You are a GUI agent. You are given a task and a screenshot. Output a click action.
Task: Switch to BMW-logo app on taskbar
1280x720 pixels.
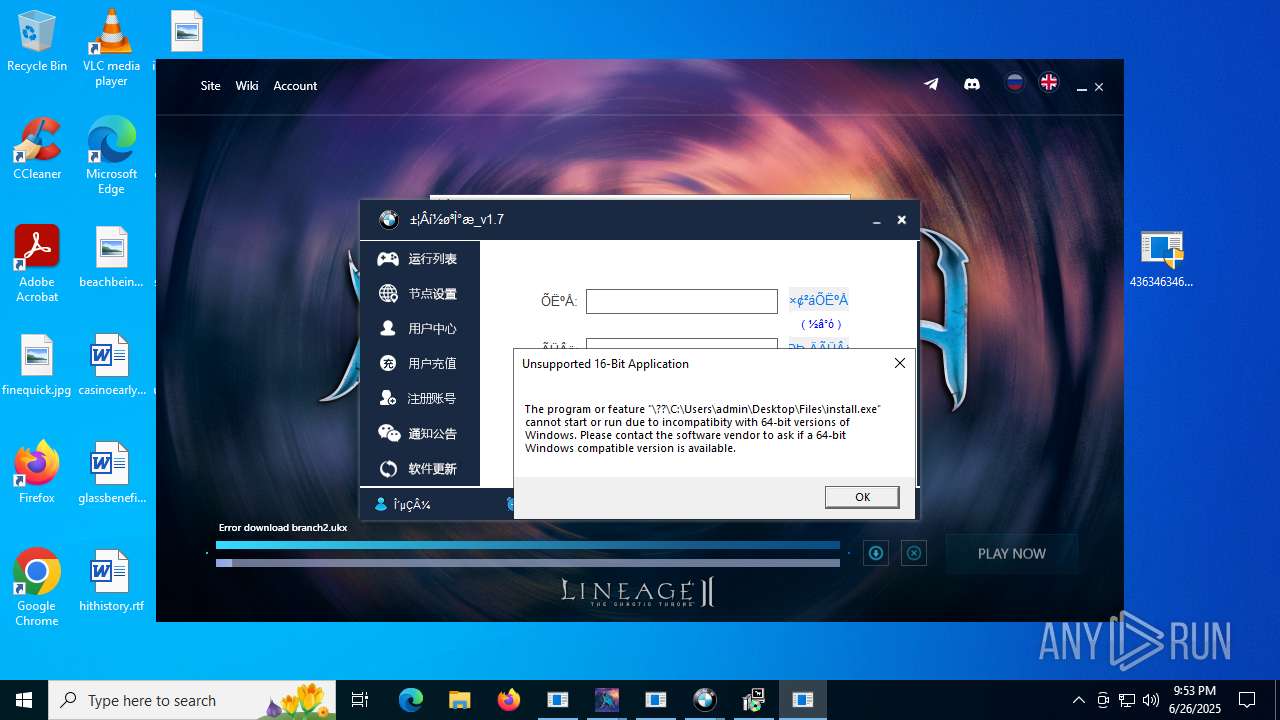[x=705, y=700]
